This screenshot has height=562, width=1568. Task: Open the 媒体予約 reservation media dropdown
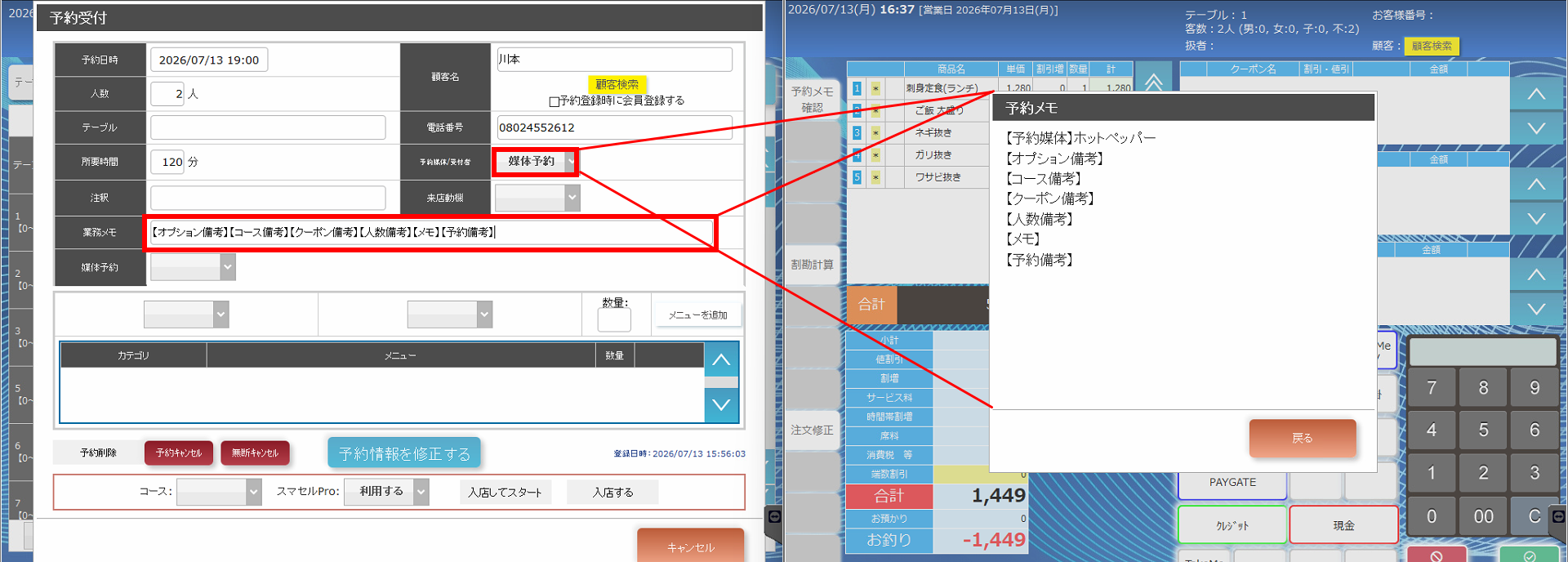click(535, 162)
